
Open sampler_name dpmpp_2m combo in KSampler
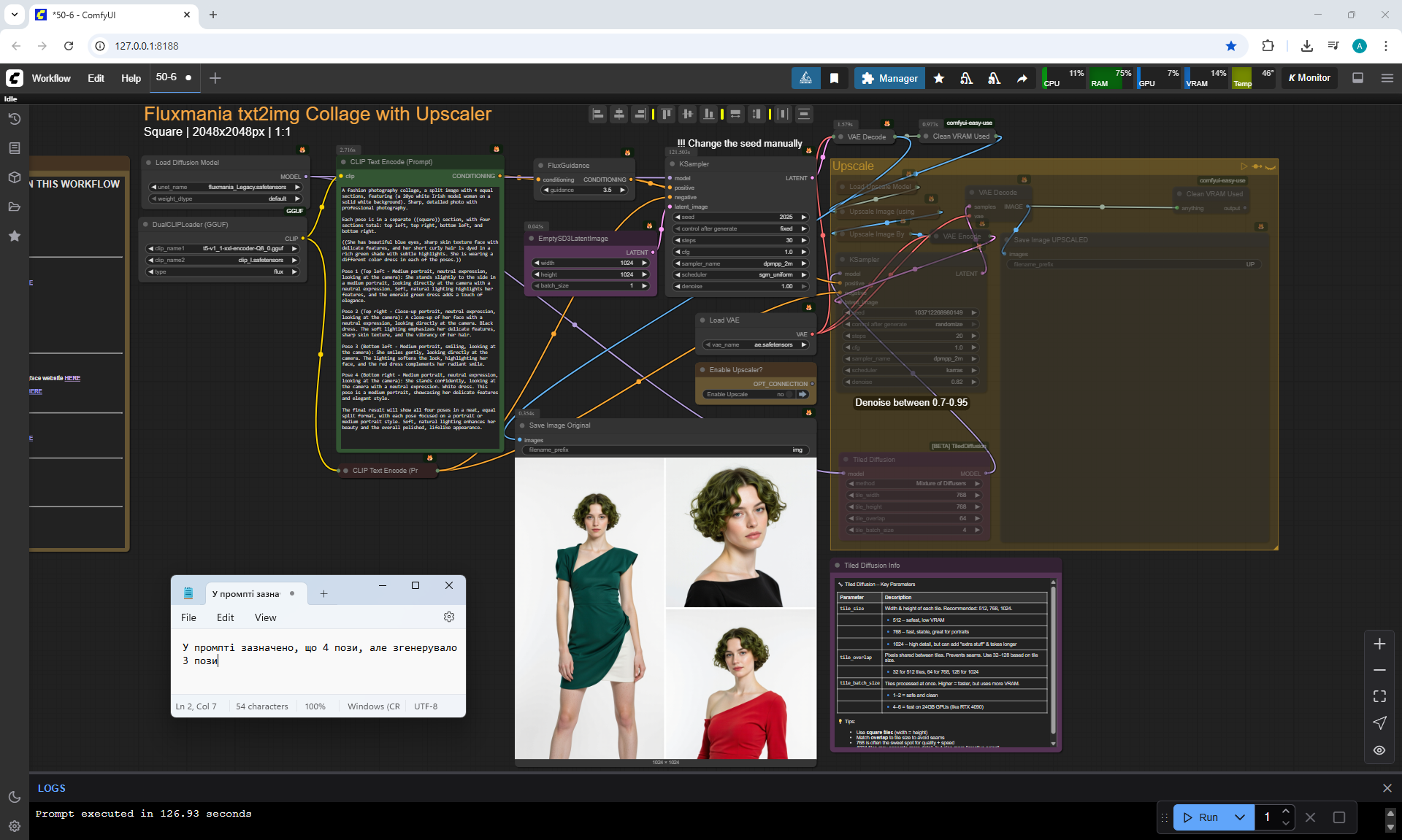click(x=741, y=263)
